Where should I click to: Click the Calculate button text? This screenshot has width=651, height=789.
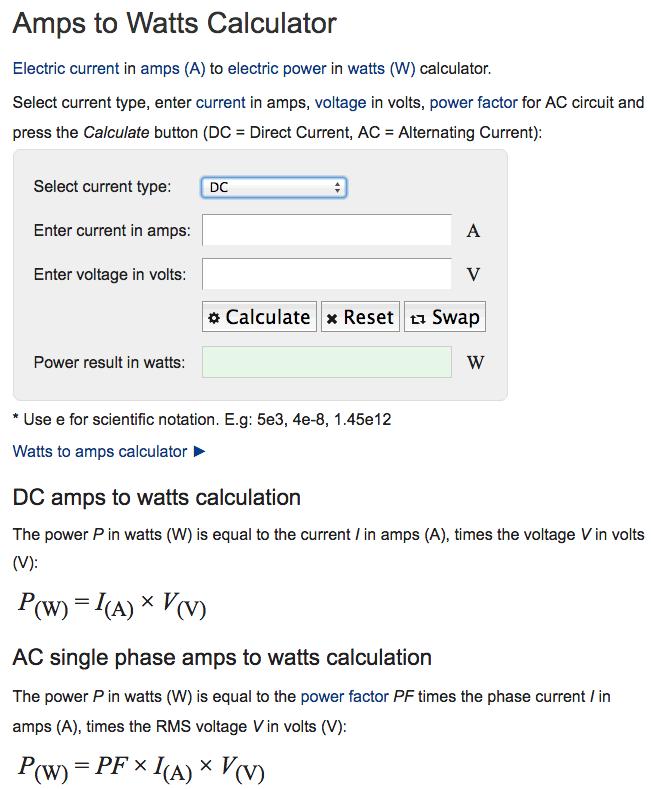[268, 318]
